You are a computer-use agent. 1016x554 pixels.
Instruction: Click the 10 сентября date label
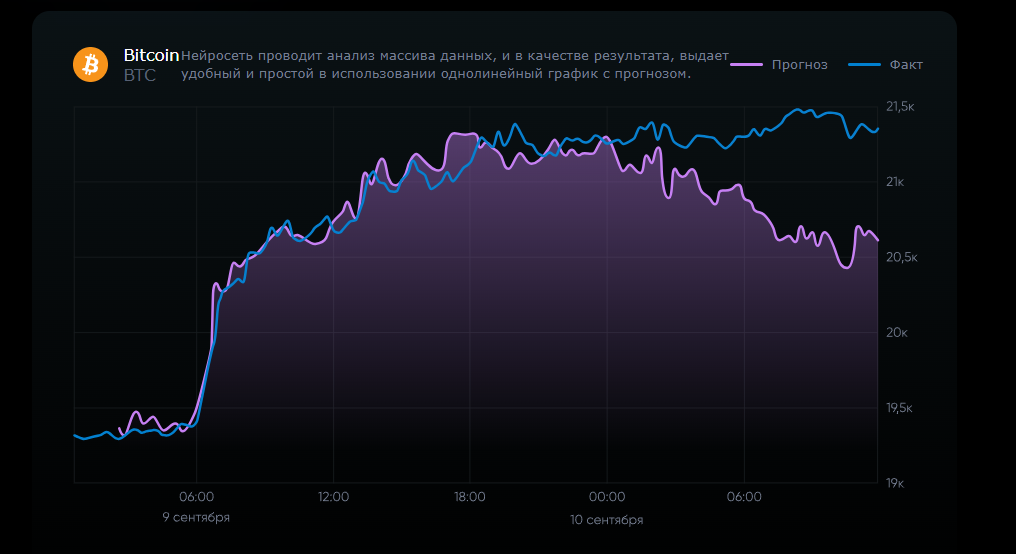tap(607, 520)
